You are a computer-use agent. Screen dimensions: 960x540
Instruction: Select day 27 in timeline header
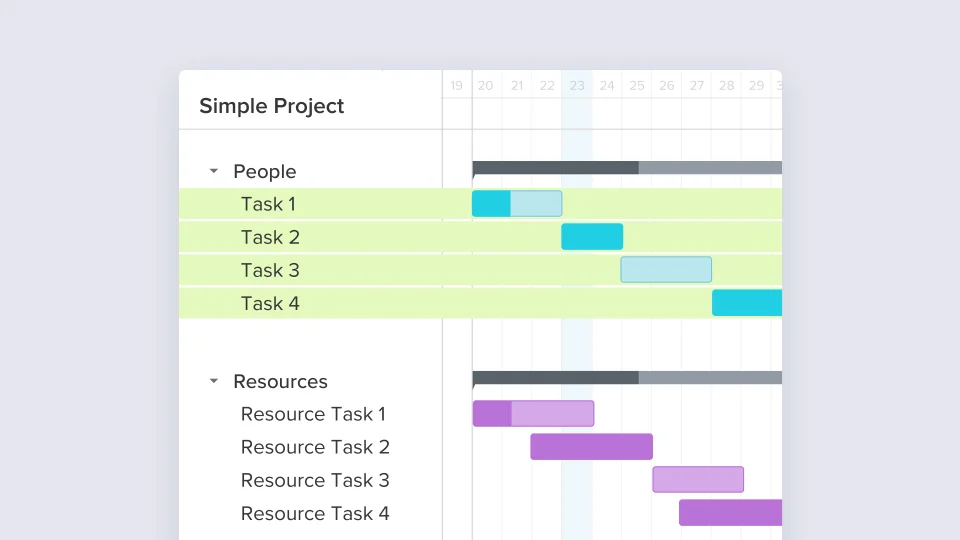pos(697,86)
